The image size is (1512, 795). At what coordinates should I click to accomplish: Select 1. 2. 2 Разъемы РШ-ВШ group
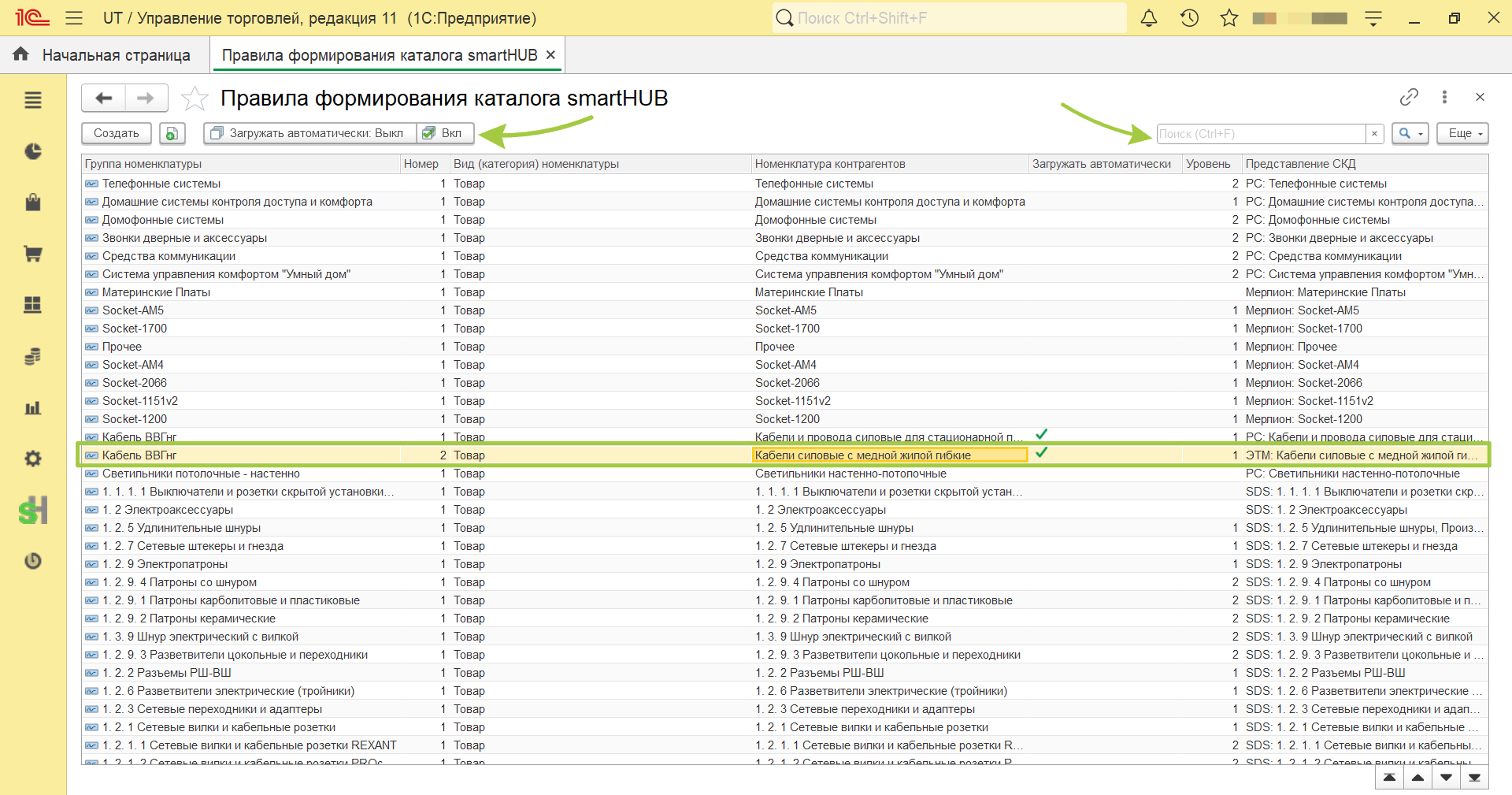[784, 673]
